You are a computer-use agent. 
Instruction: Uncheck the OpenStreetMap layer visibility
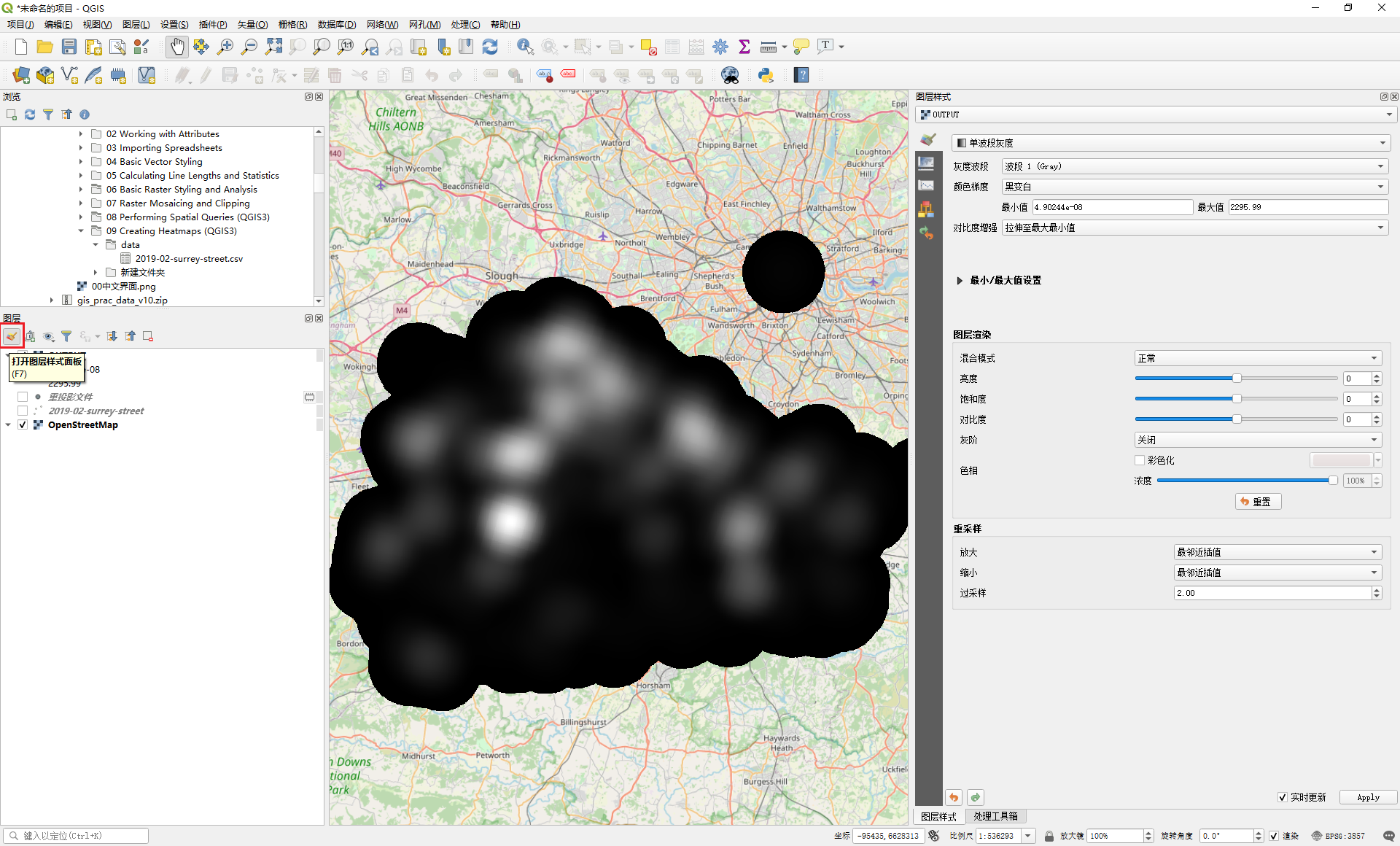[23, 424]
